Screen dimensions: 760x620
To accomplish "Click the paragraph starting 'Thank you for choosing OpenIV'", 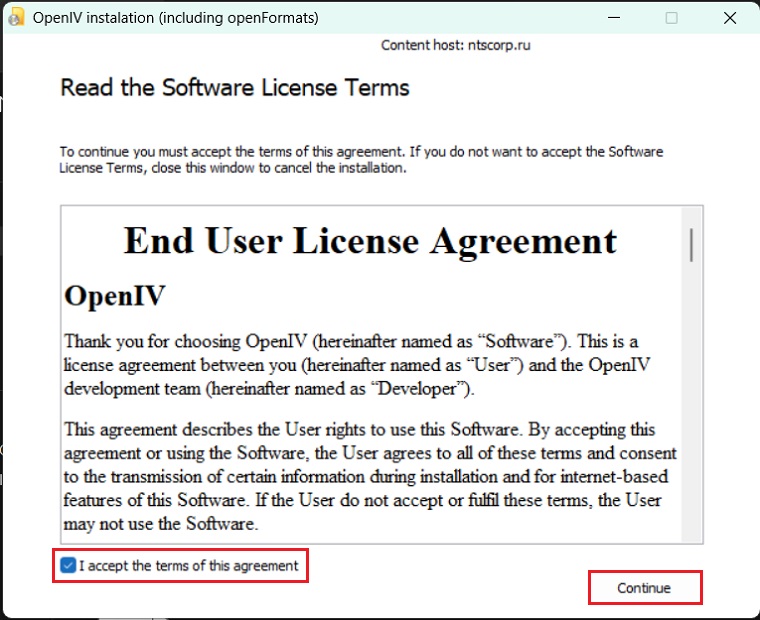I will [x=357, y=365].
